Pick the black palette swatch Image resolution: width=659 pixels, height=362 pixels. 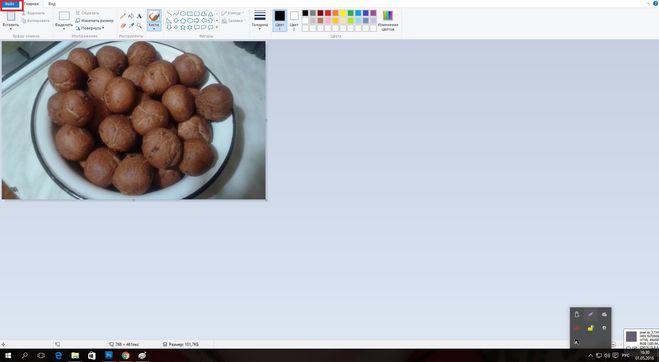[305, 13]
